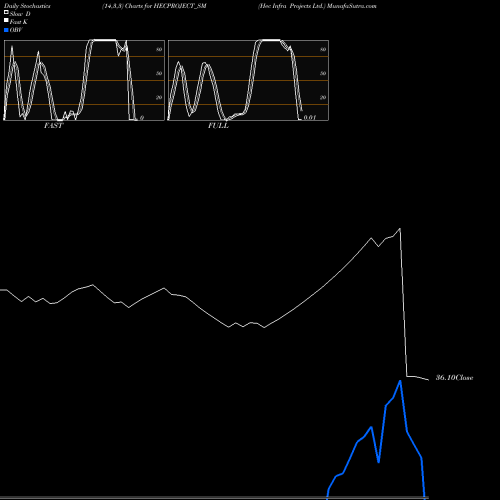Click the 'Hec Infra Projects Ltd.' company name
Image resolution: width=500 pixels, height=500 pixels.
[291, 6]
